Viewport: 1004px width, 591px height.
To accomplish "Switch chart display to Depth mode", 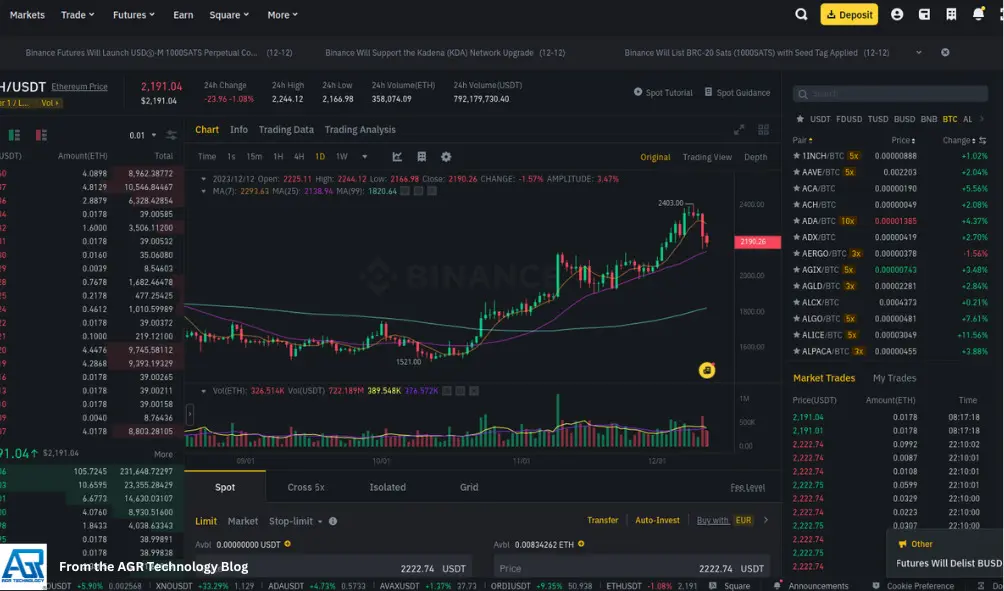I will [756, 157].
